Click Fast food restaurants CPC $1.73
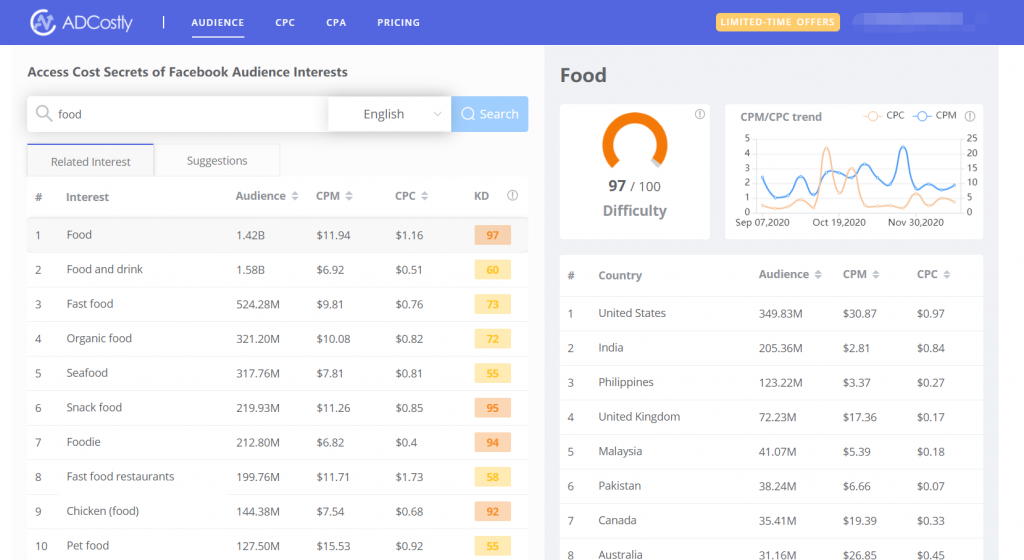This screenshot has height=560, width=1024. point(409,477)
